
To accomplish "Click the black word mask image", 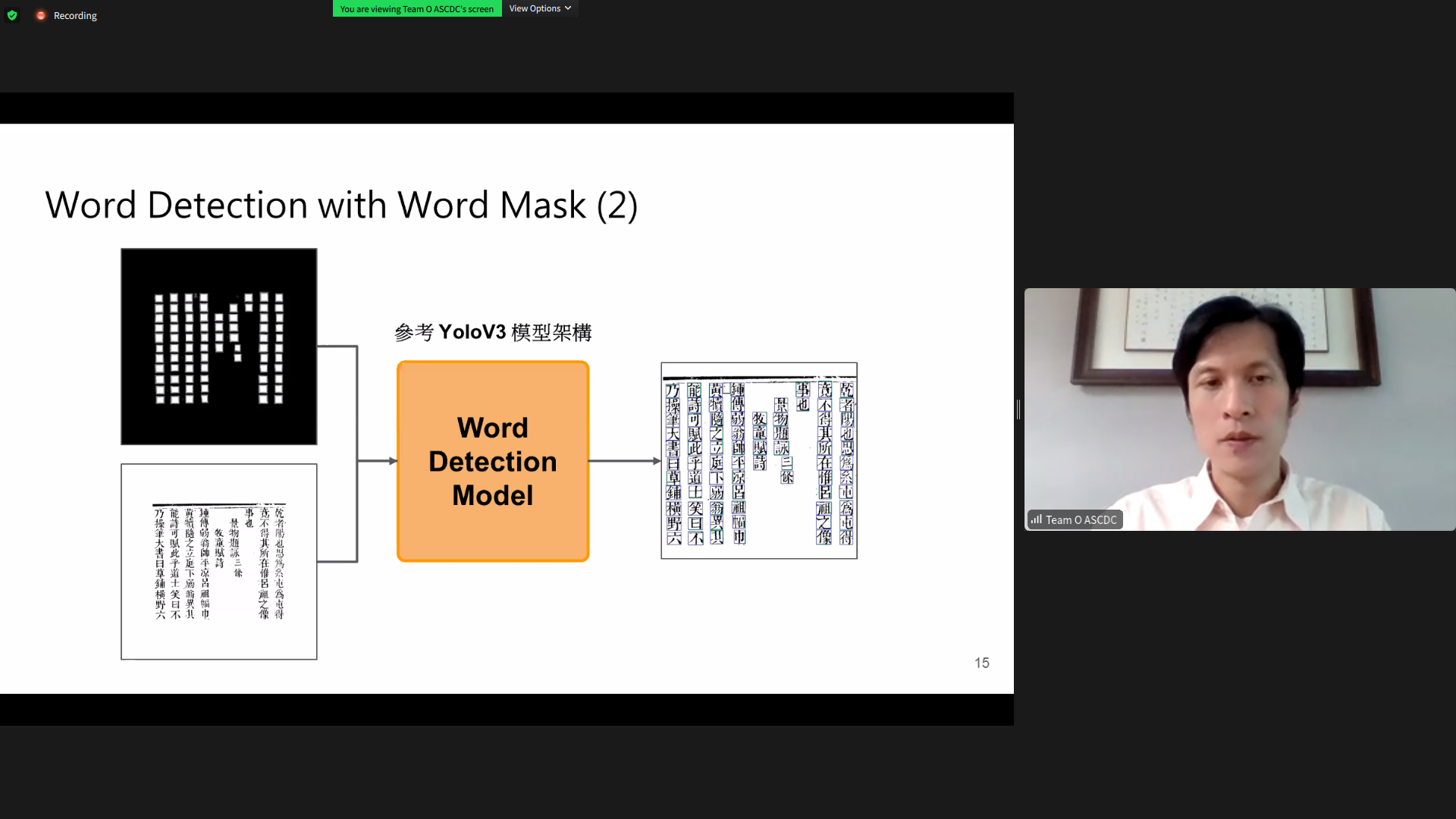I will [x=219, y=347].
